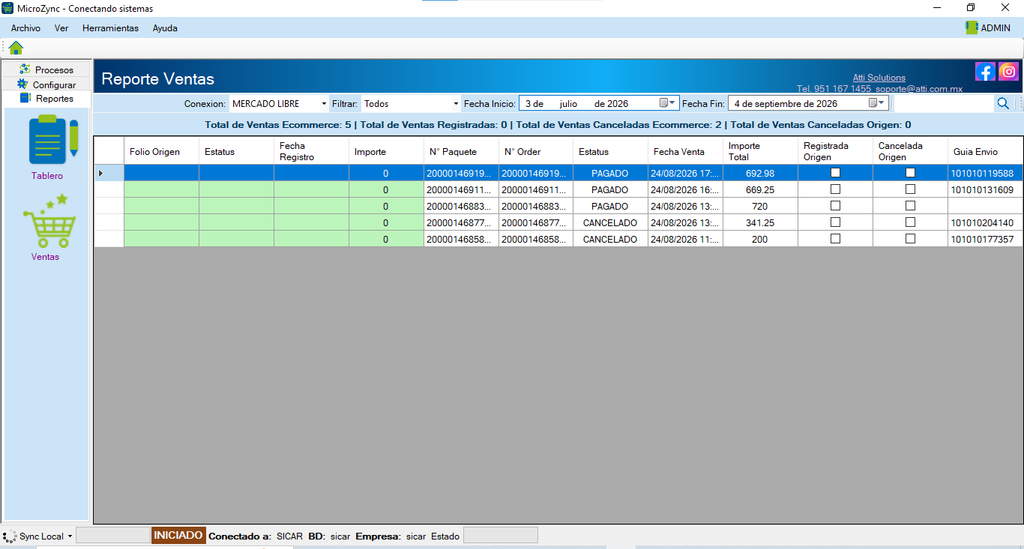Sort by Fecha Registro column header
Viewport: 1024px width, 549px height.
pyautogui.click(x=312, y=151)
